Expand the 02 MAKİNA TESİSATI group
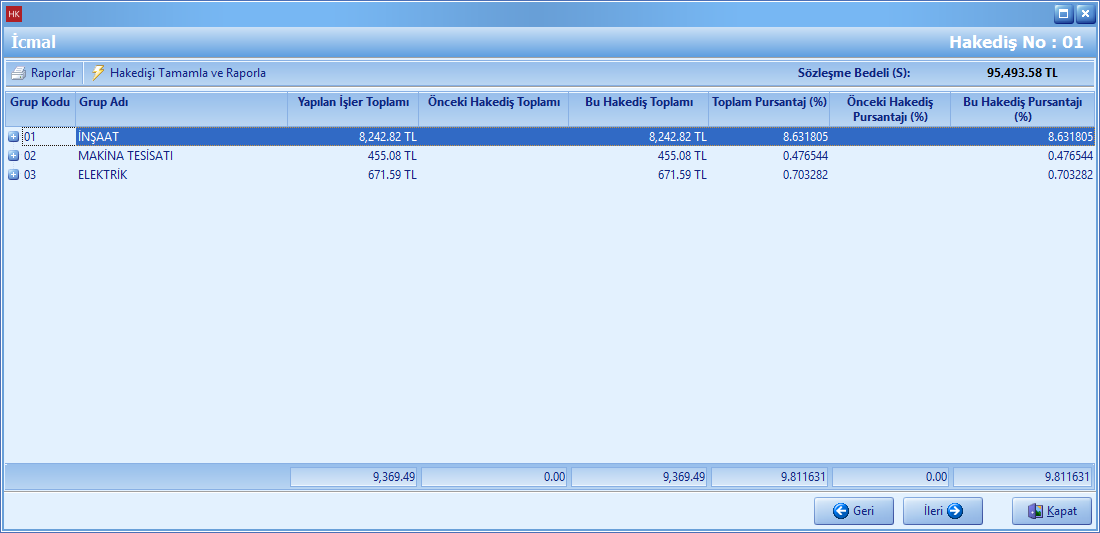This screenshot has width=1100, height=533. point(14,156)
